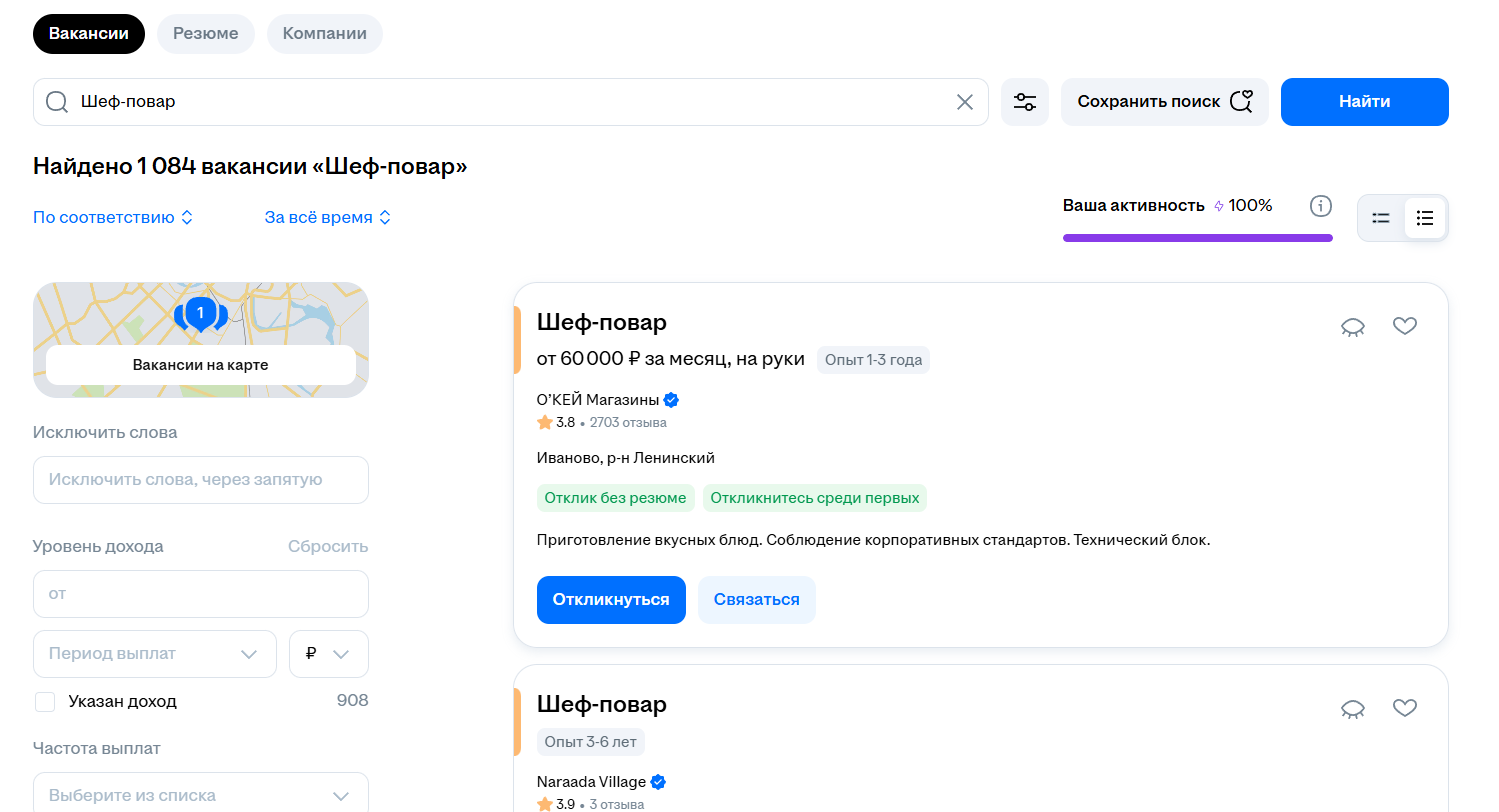
Task: Expand the Частота выплат dropdown list
Action: [201, 796]
